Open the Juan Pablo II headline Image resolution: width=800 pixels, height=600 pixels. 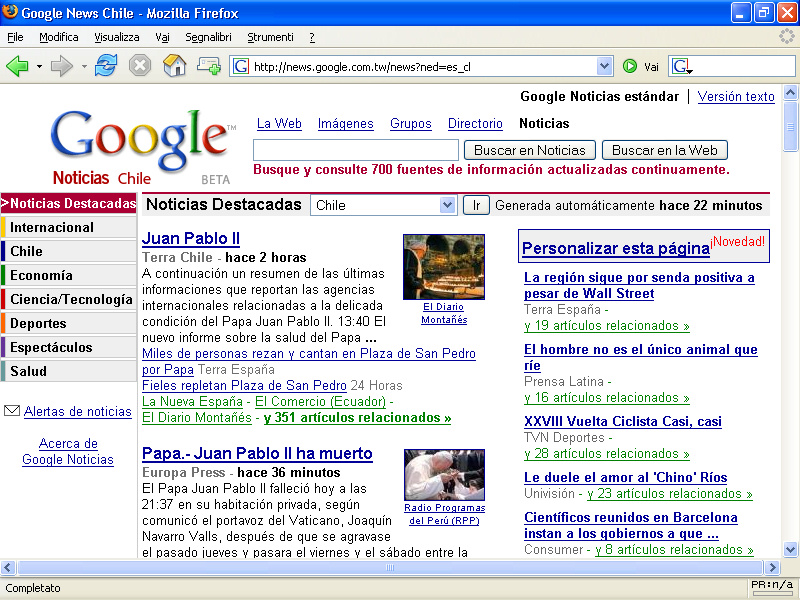click(191, 238)
